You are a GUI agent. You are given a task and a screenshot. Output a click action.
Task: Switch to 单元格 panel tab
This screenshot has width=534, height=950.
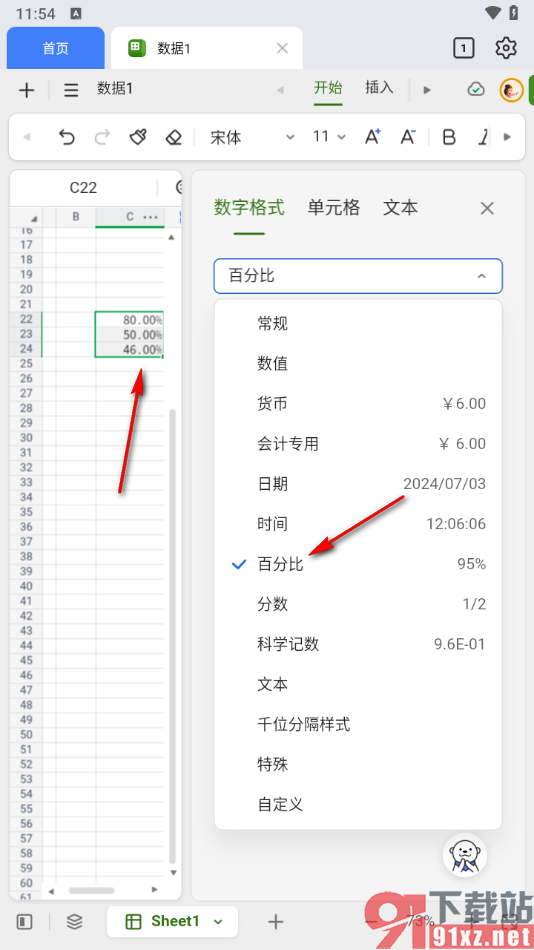[334, 208]
